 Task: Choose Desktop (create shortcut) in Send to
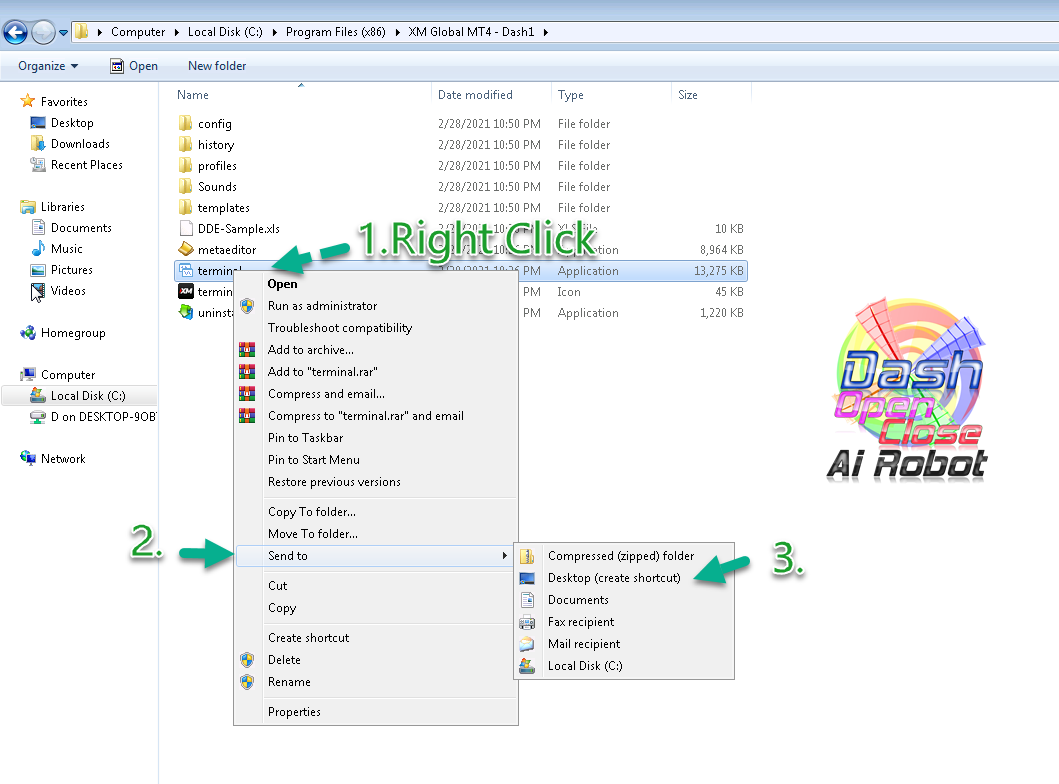614,577
